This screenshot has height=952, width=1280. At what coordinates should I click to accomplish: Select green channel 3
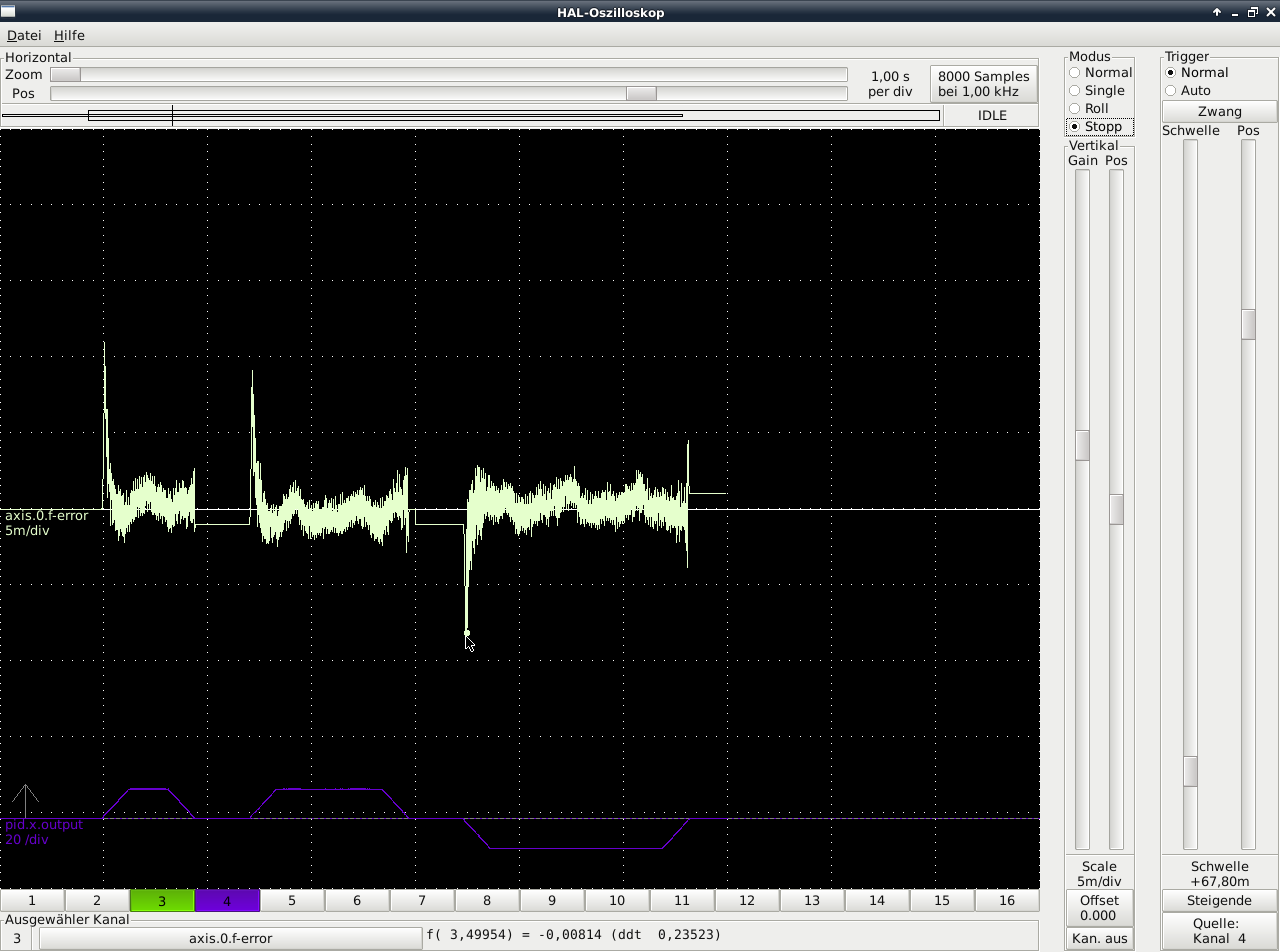click(162, 901)
